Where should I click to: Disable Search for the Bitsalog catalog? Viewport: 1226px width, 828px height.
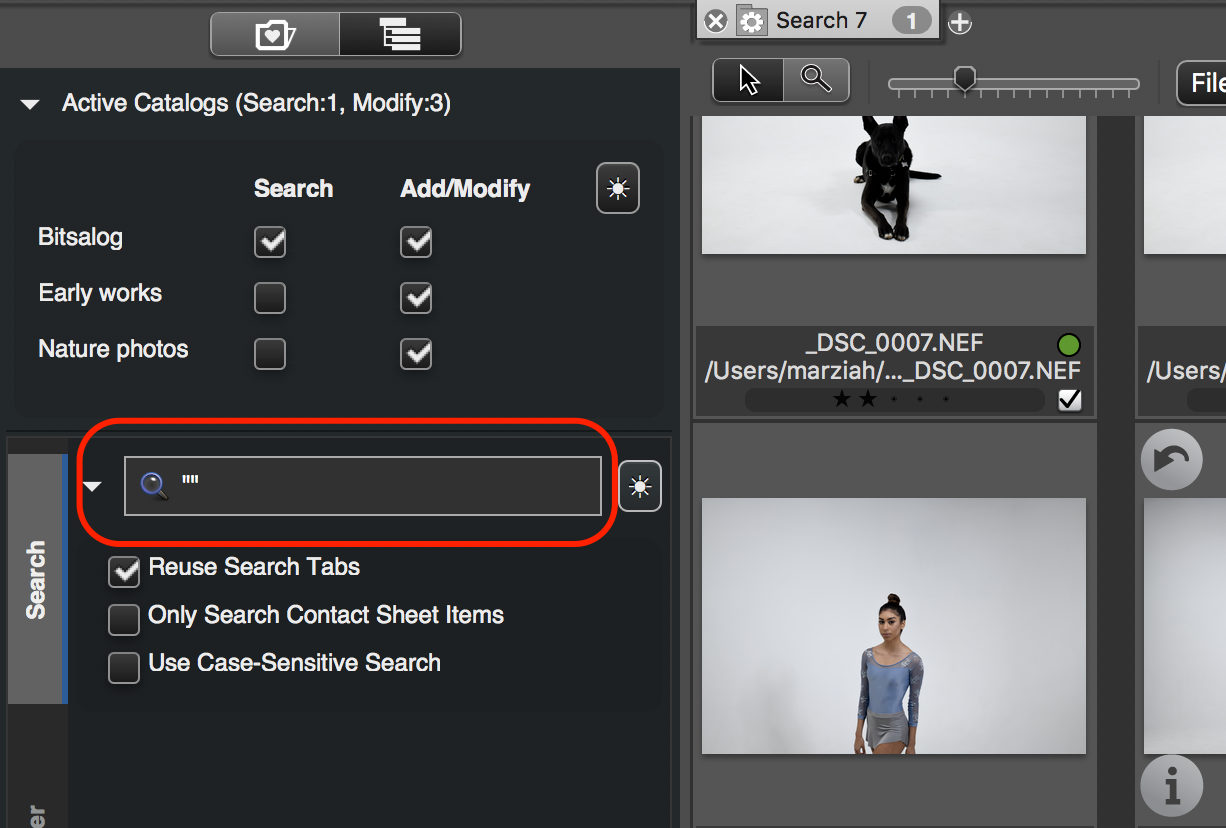point(270,242)
